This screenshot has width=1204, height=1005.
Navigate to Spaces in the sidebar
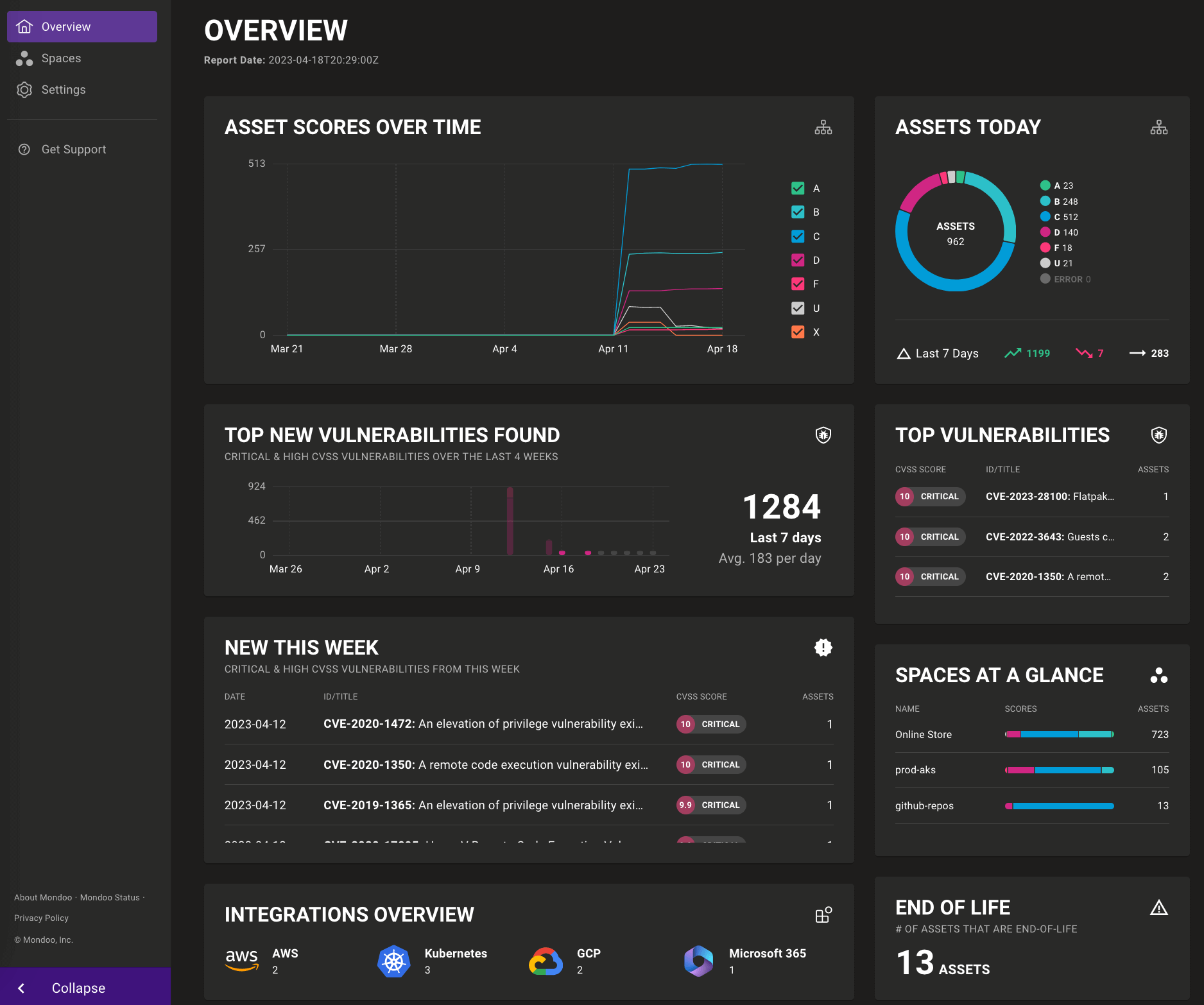(x=61, y=58)
